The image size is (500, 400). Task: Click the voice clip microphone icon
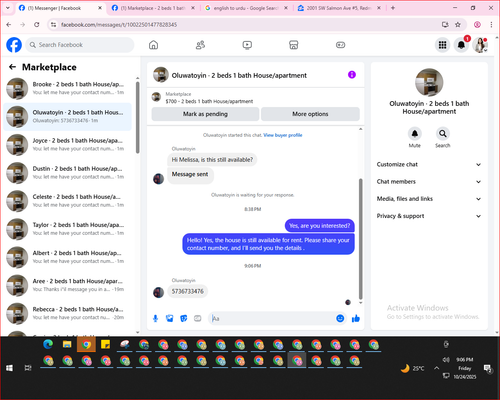(155, 319)
